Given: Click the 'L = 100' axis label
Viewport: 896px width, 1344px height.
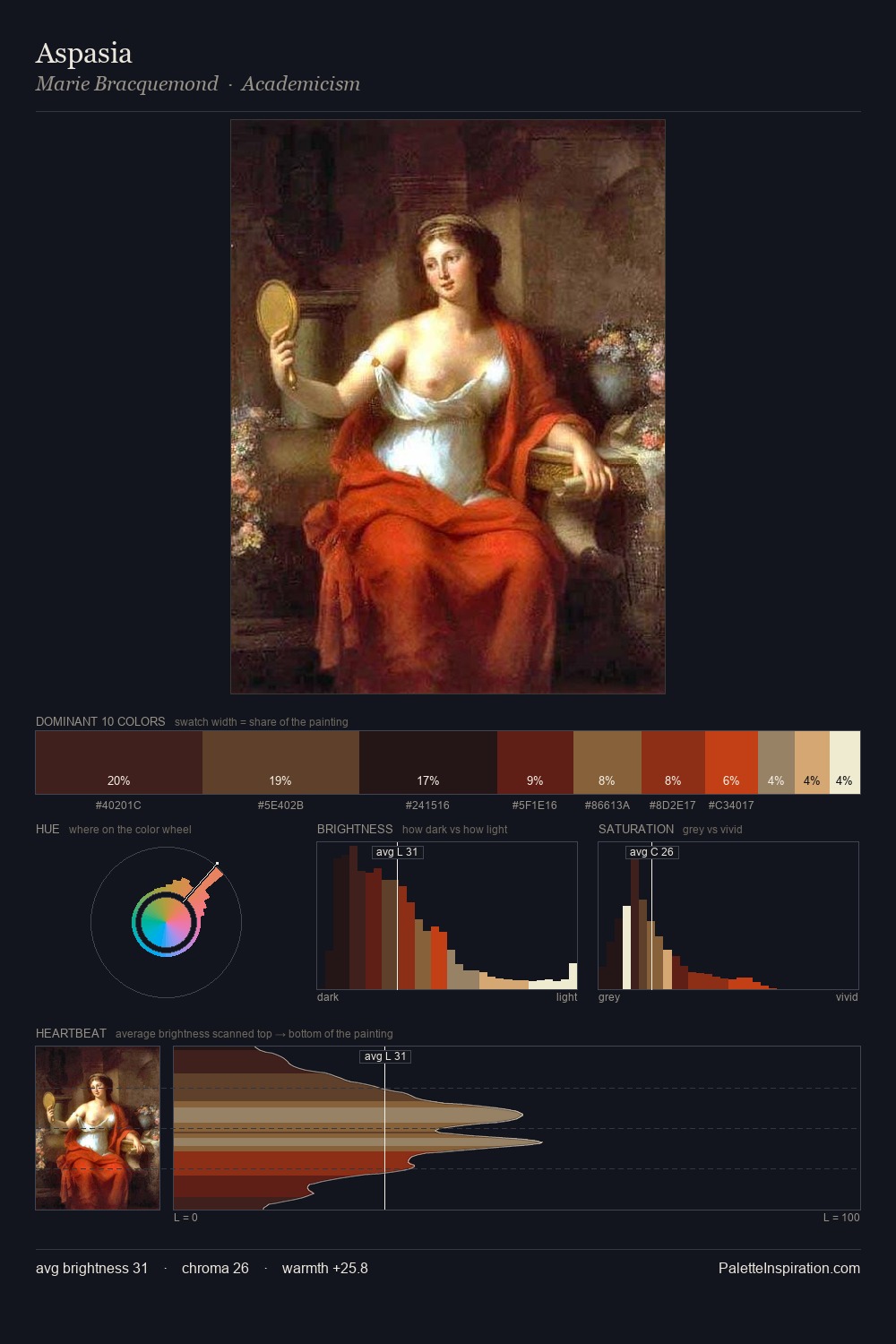Looking at the screenshot, I should pos(841,1218).
